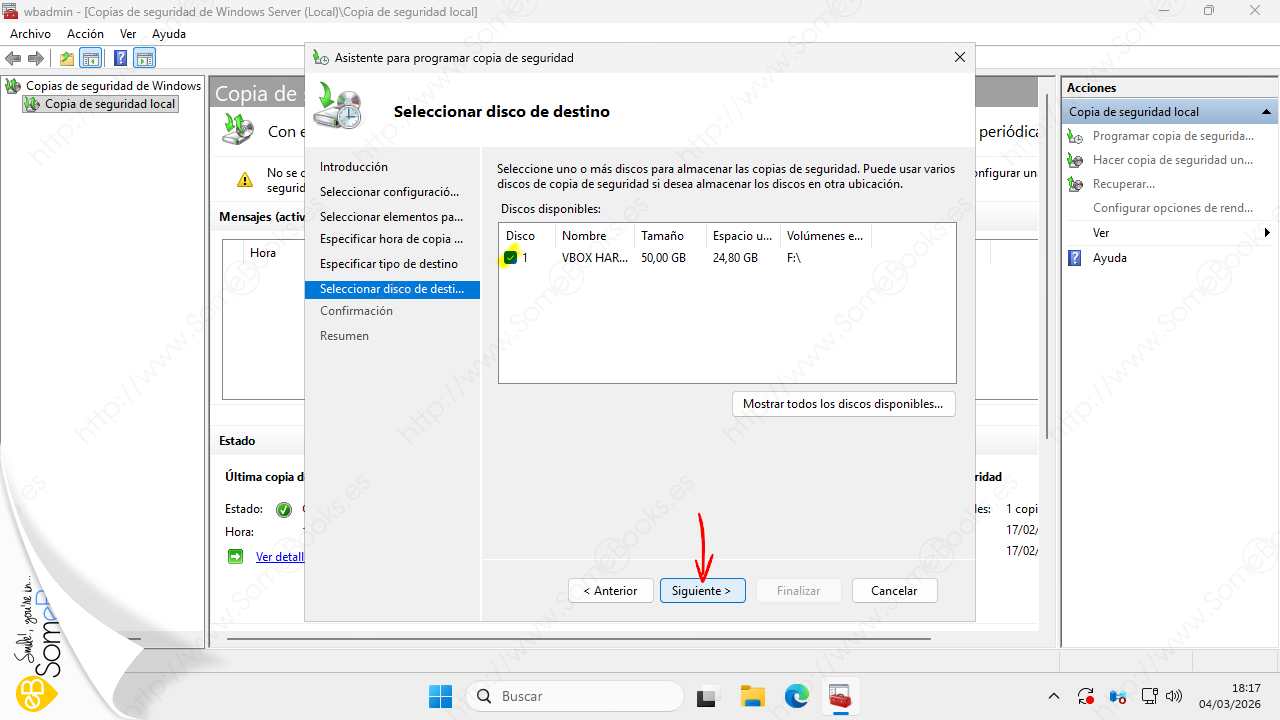The width and height of the screenshot is (1280, 720).
Task: Click the Buscar search box on taskbar
Action: tap(575, 696)
